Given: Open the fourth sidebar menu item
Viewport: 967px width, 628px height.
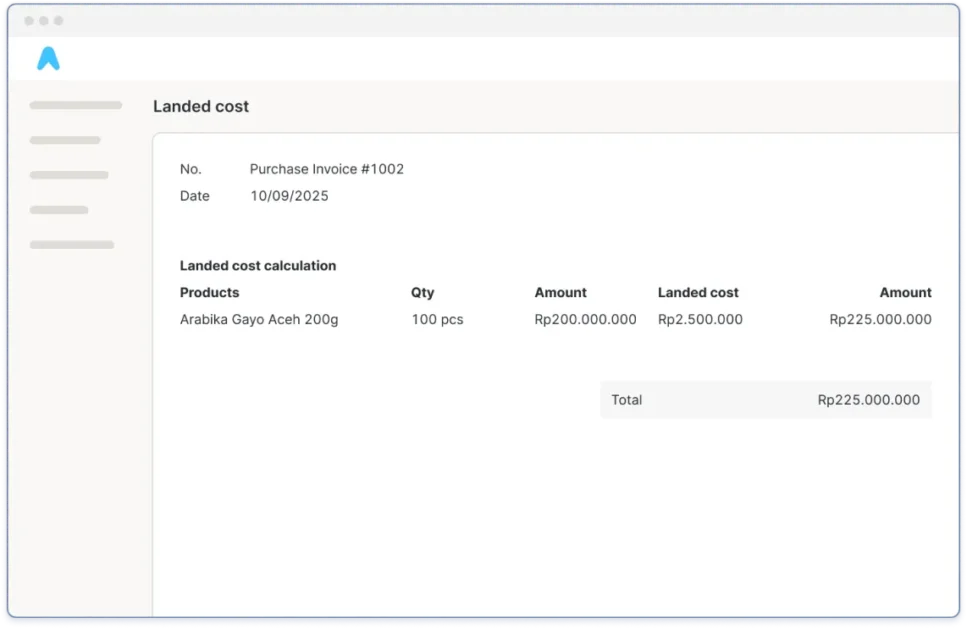Looking at the screenshot, I should click(x=59, y=210).
